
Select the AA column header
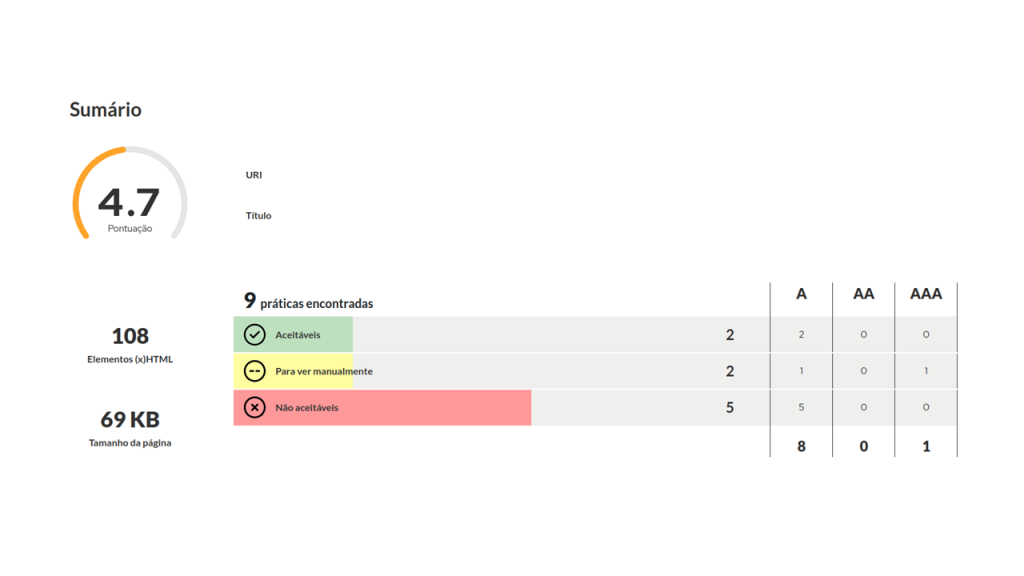coord(863,294)
